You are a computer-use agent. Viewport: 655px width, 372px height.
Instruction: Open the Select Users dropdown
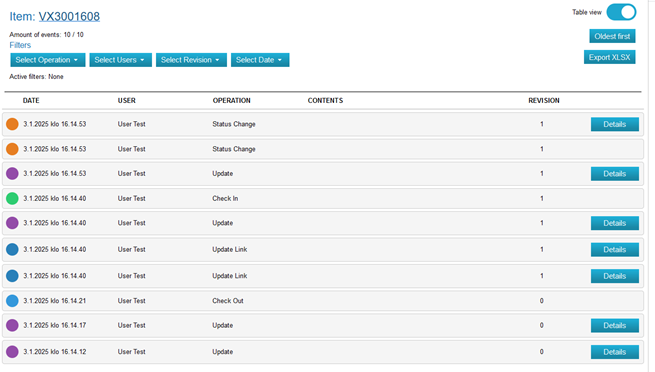[120, 60]
